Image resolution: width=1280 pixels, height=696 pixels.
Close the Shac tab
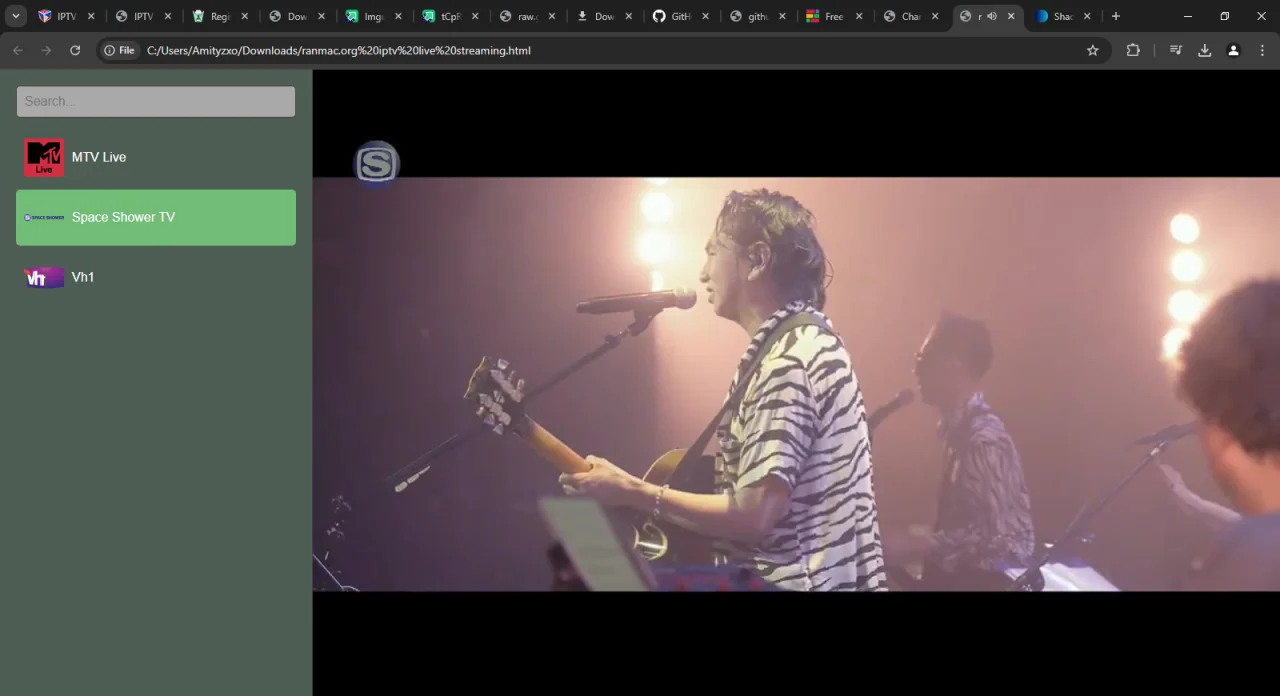pyautogui.click(x=1087, y=16)
